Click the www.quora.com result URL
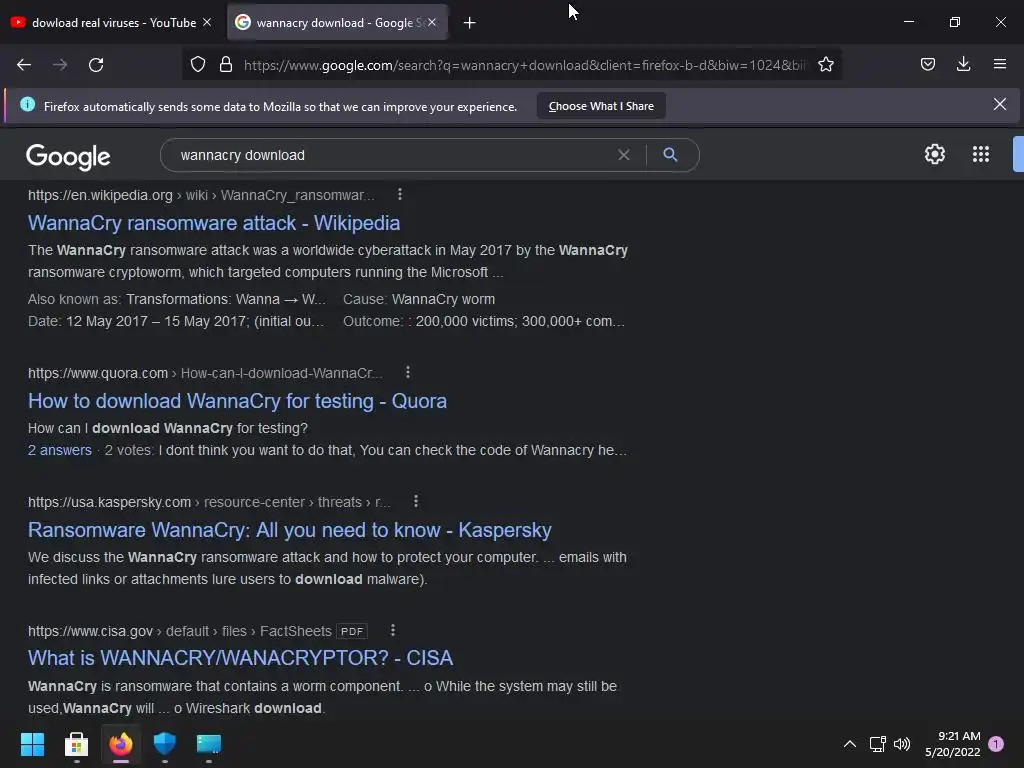Viewport: 1024px width, 768px height. [205, 373]
